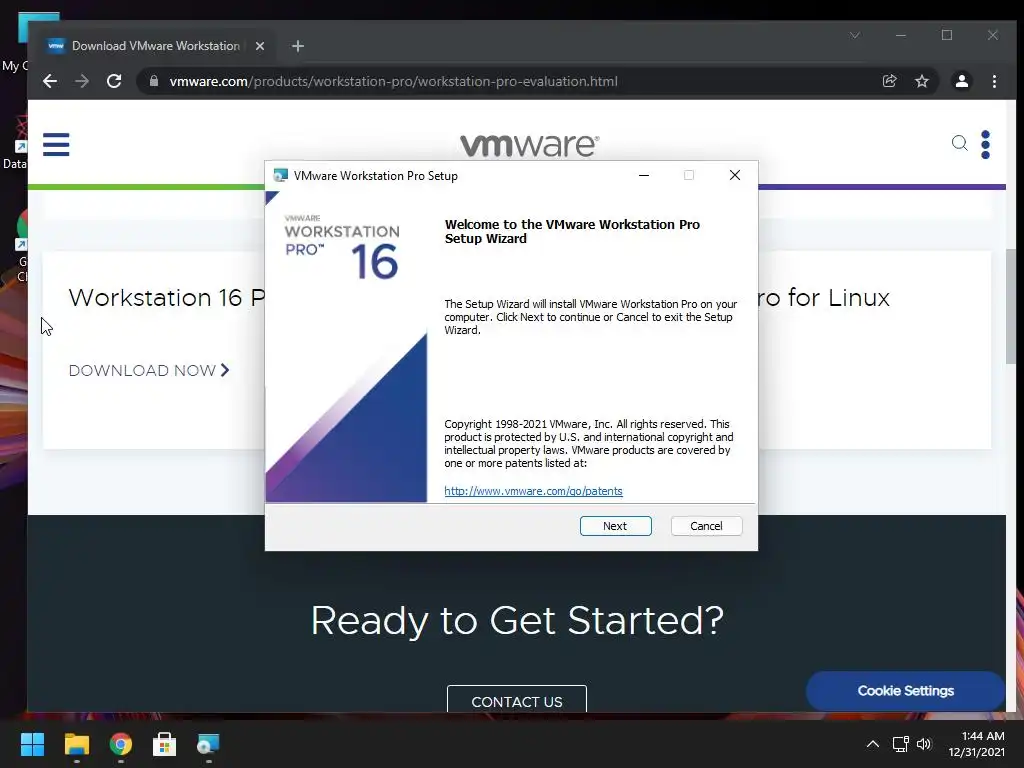Click DOWNLOAD NOW for Workstation 16
Viewport: 1024px width, 768px height.
point(149,370)
